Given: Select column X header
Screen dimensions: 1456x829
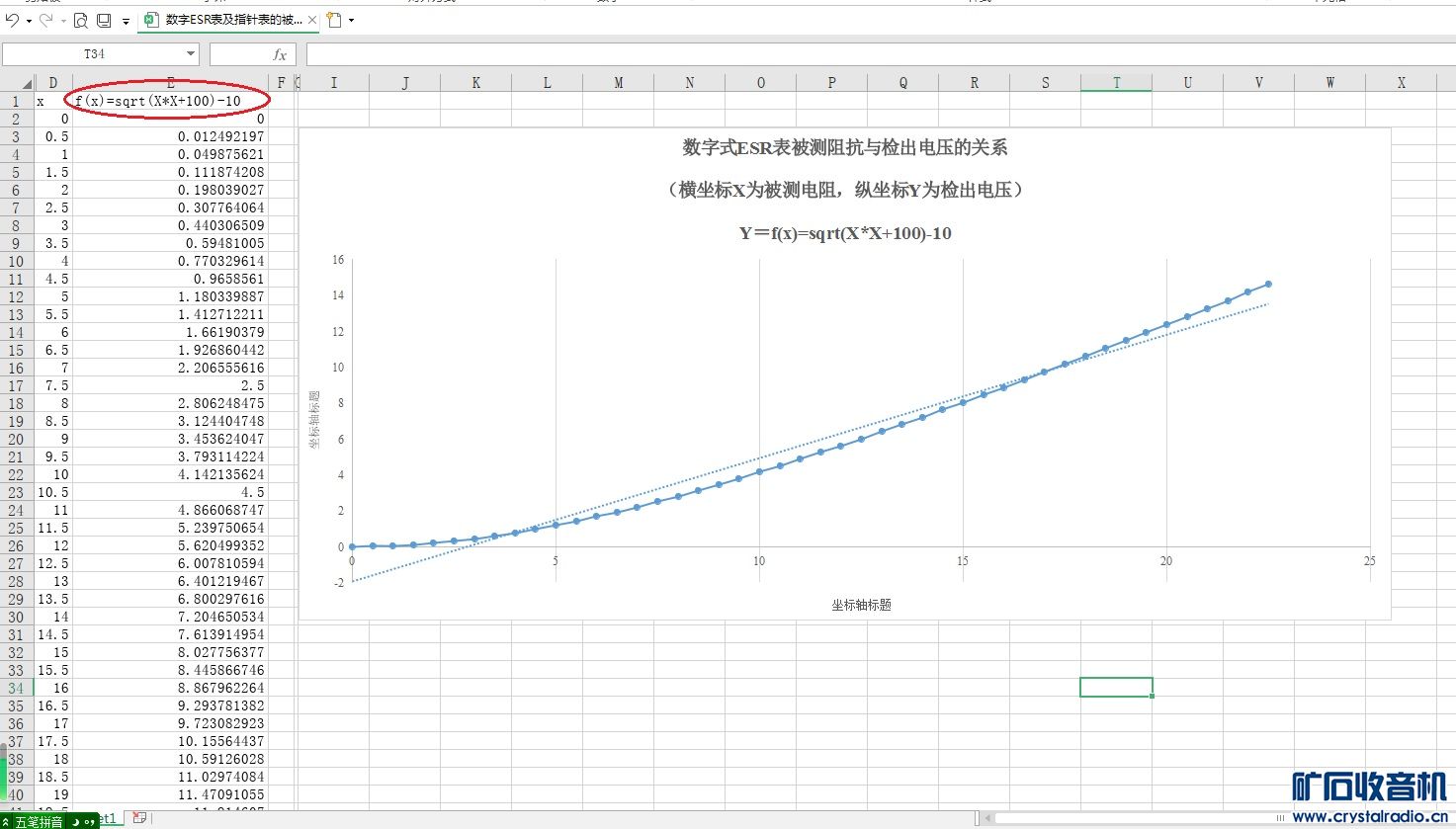Looking at the screenshot, I should click(1402, 83).
